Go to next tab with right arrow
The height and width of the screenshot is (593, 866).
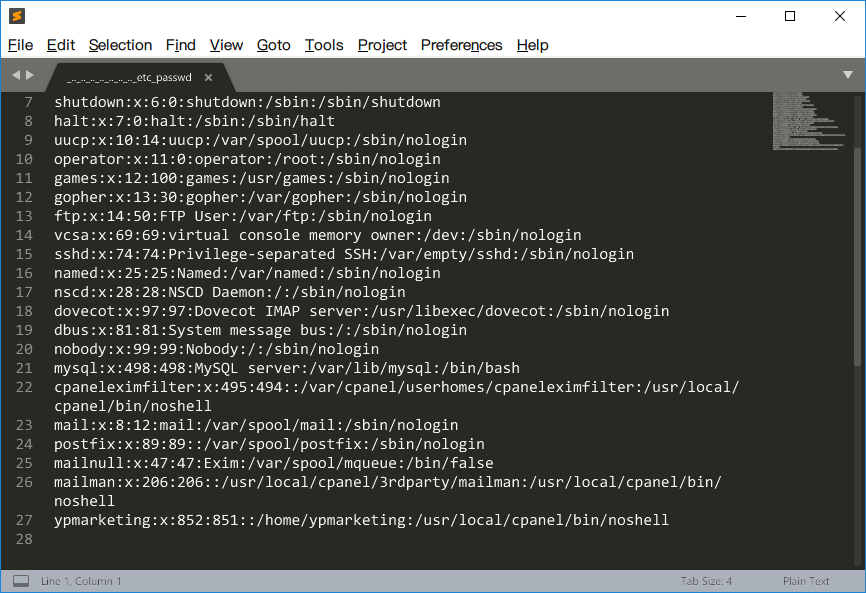pyautogui.click(x=30, y=75)
